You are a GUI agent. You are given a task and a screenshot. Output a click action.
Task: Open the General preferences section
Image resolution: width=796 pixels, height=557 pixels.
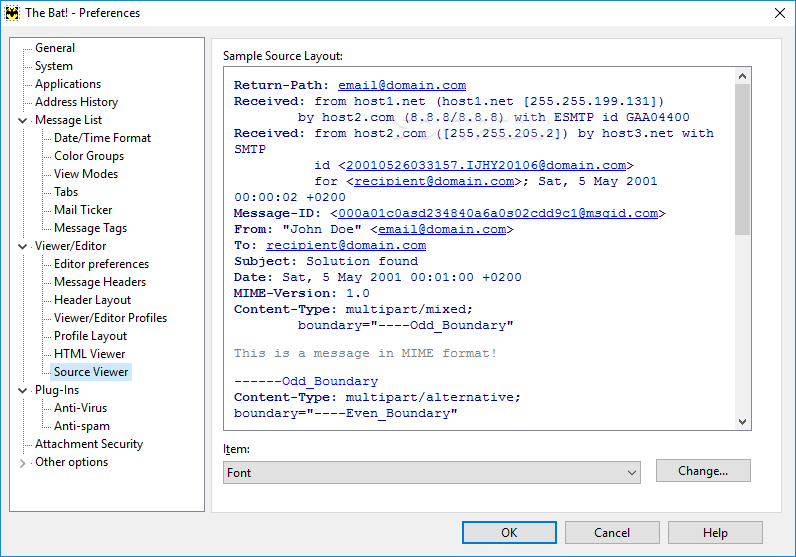pyautogui.click(x=55, y=48)
